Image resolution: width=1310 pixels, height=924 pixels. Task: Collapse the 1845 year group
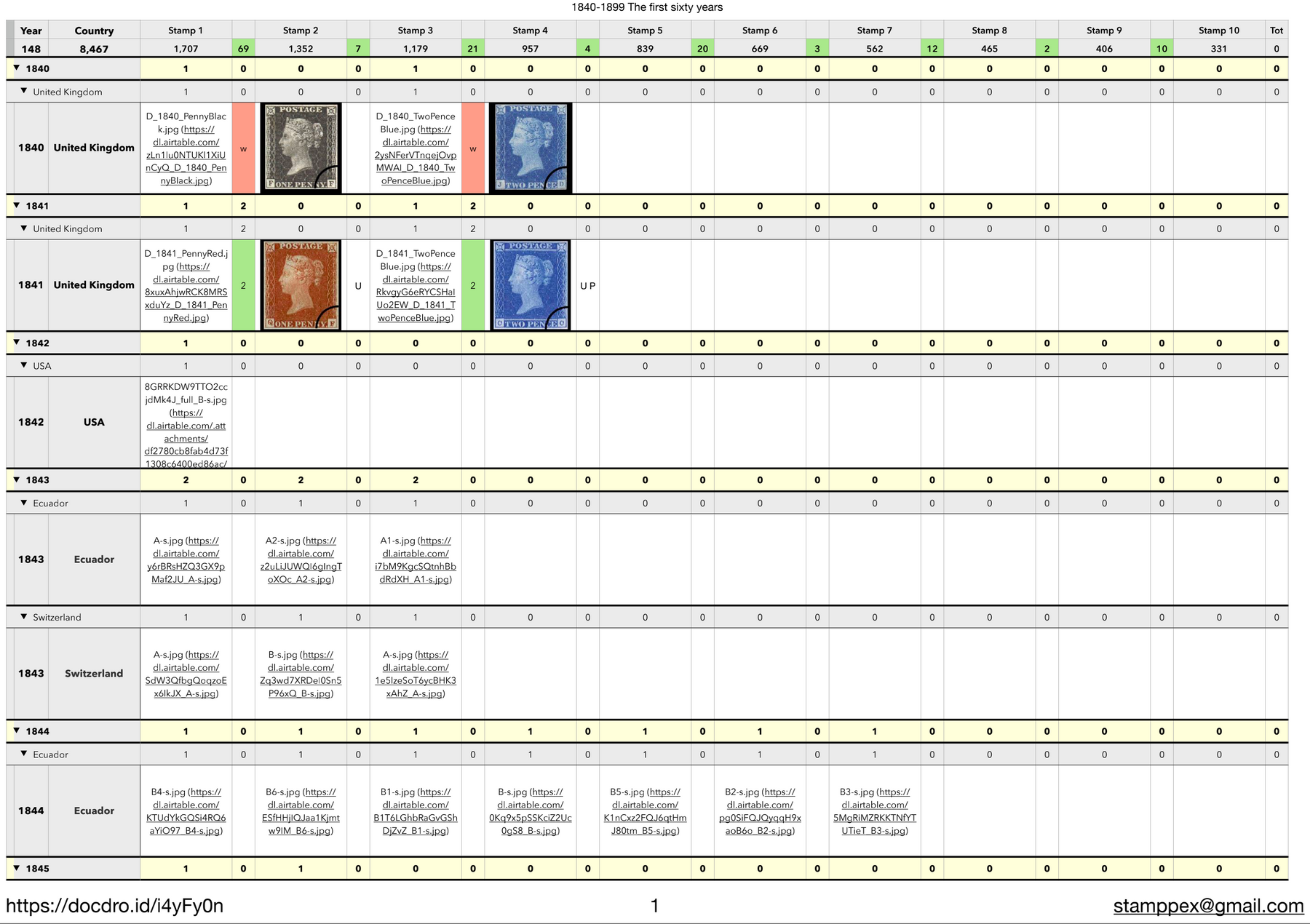click(17, 868)
